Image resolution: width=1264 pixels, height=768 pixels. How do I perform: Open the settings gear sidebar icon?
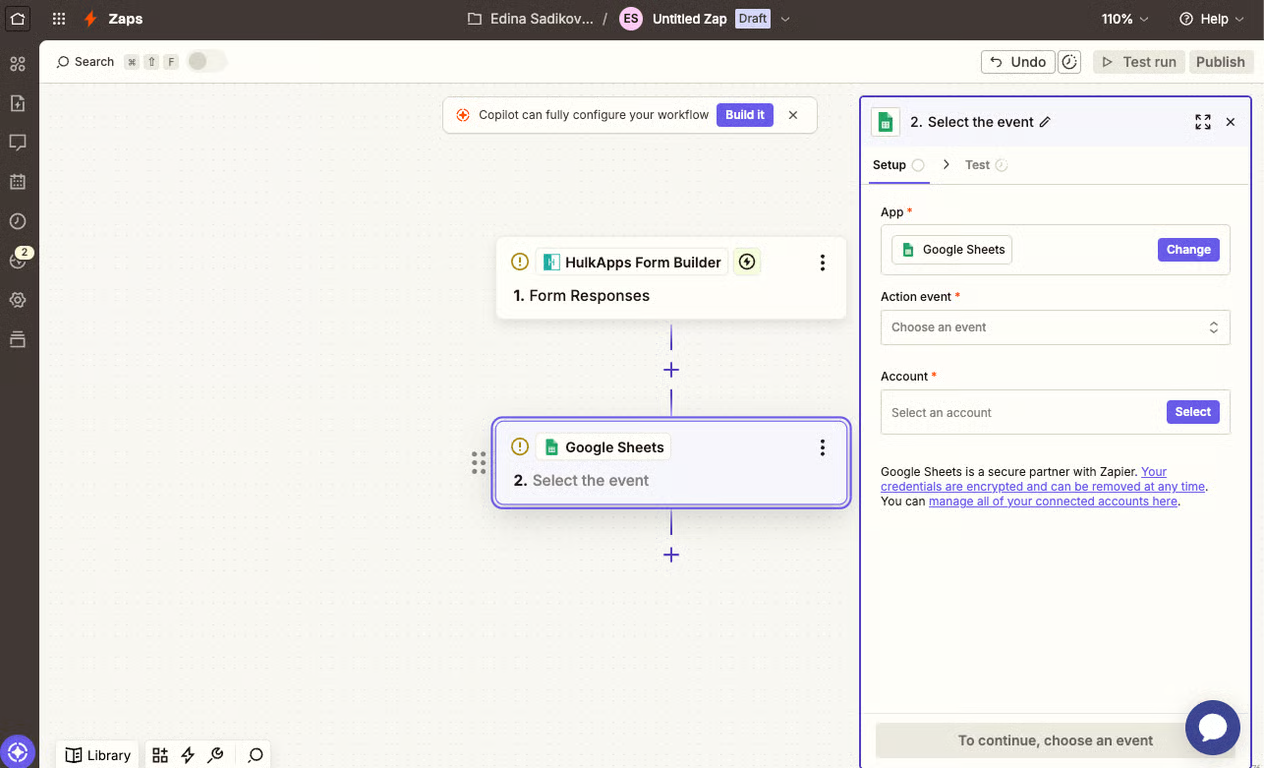click(x=17, y=300)
